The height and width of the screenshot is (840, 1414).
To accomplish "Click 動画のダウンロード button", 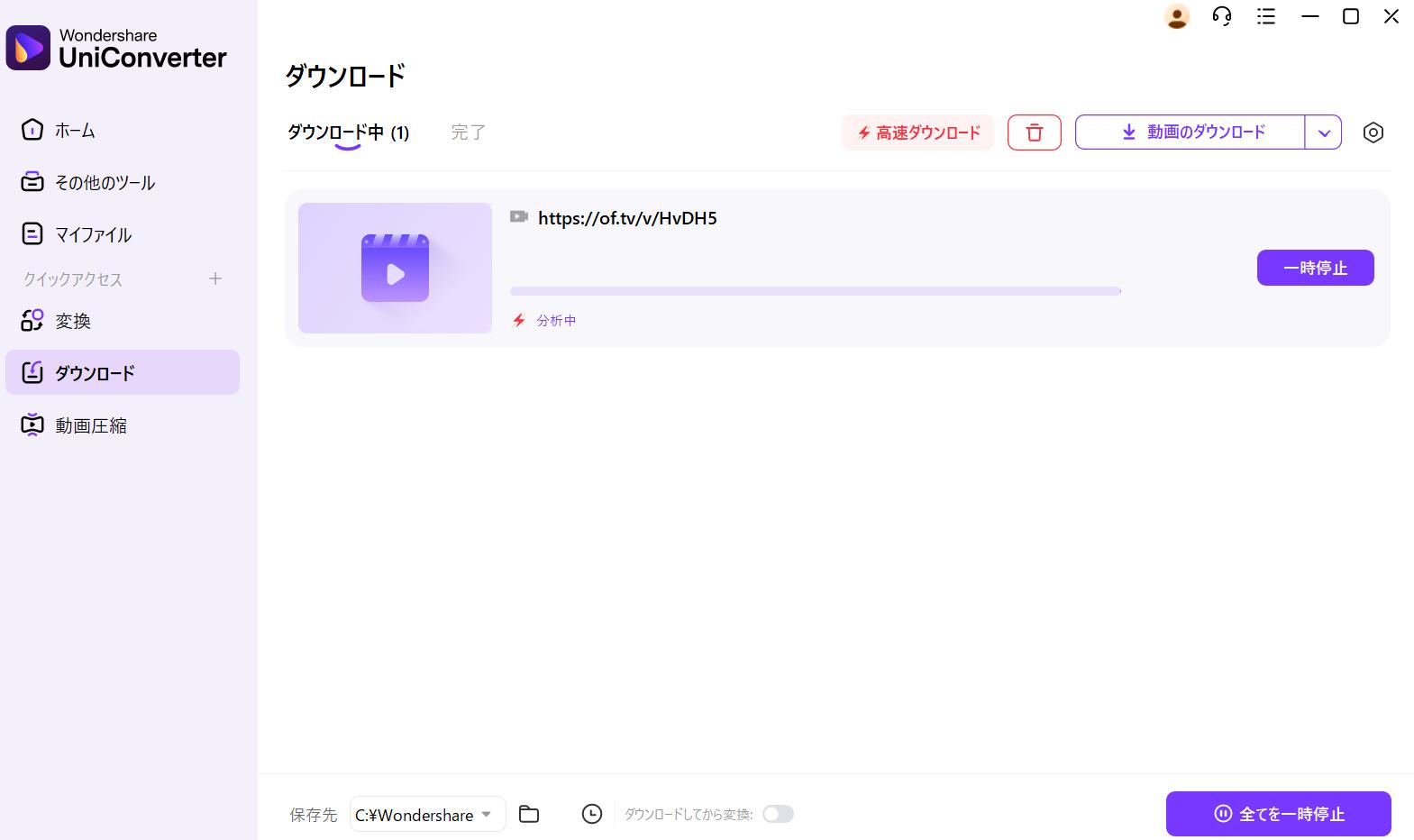I will coord(1190,132).
